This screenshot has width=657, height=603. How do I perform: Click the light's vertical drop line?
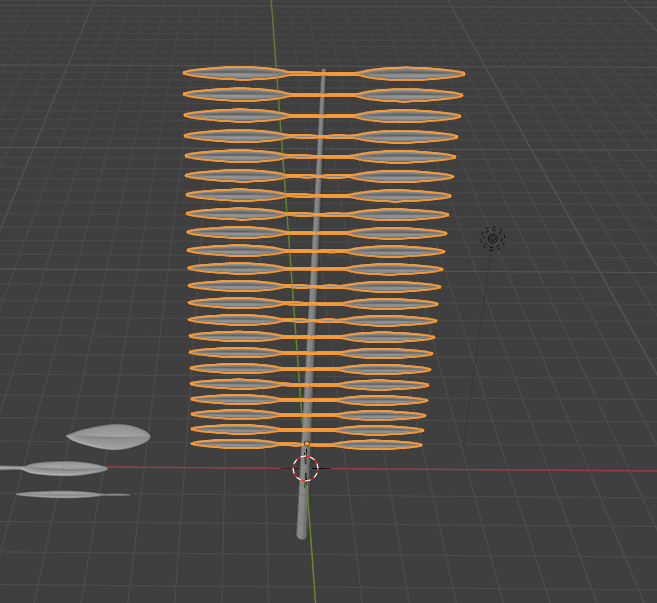(479, 340)
